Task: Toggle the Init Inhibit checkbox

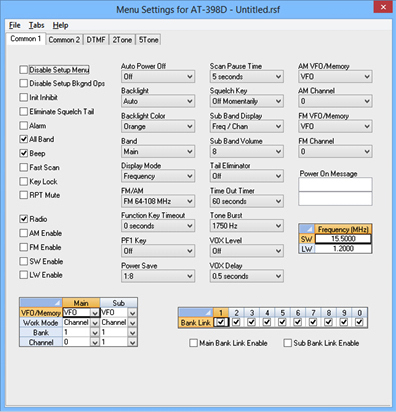Action: coord(23,97)
